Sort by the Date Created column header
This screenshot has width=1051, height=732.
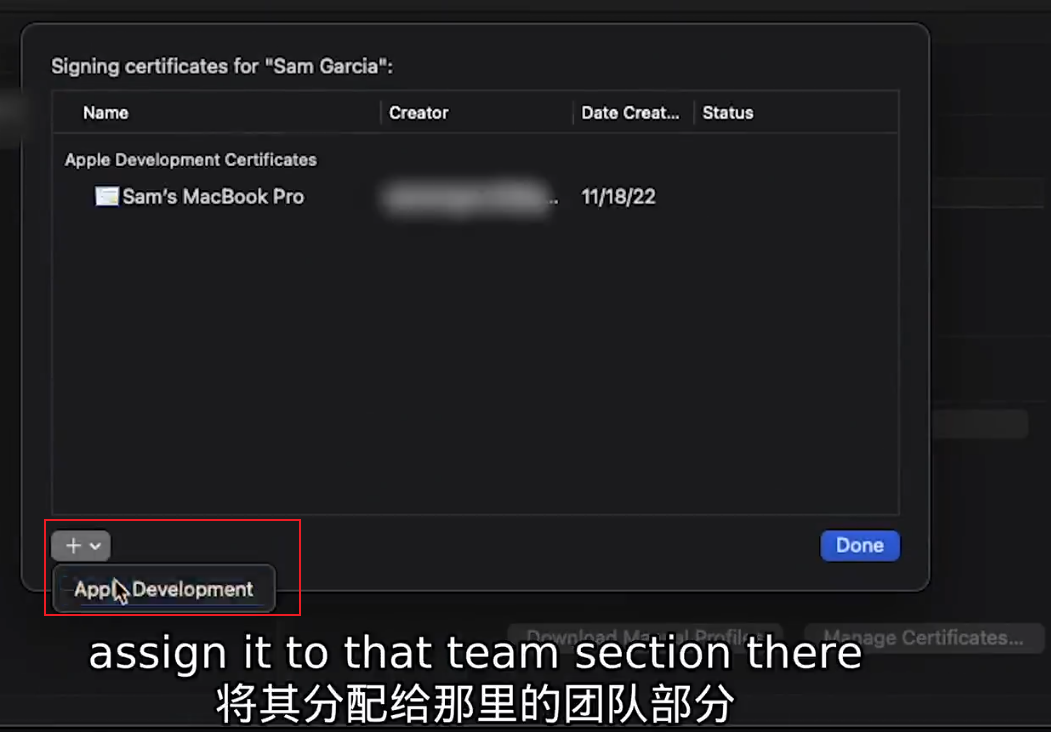click(x=630, y=113)
